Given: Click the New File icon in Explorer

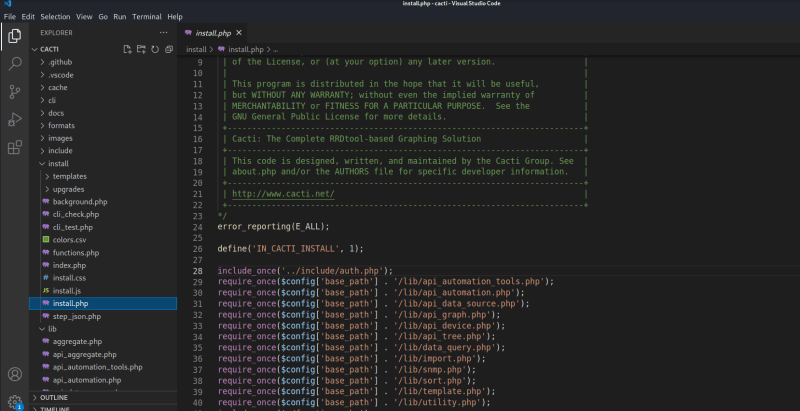Looking at the screenshot, I should tap(128, 49).
